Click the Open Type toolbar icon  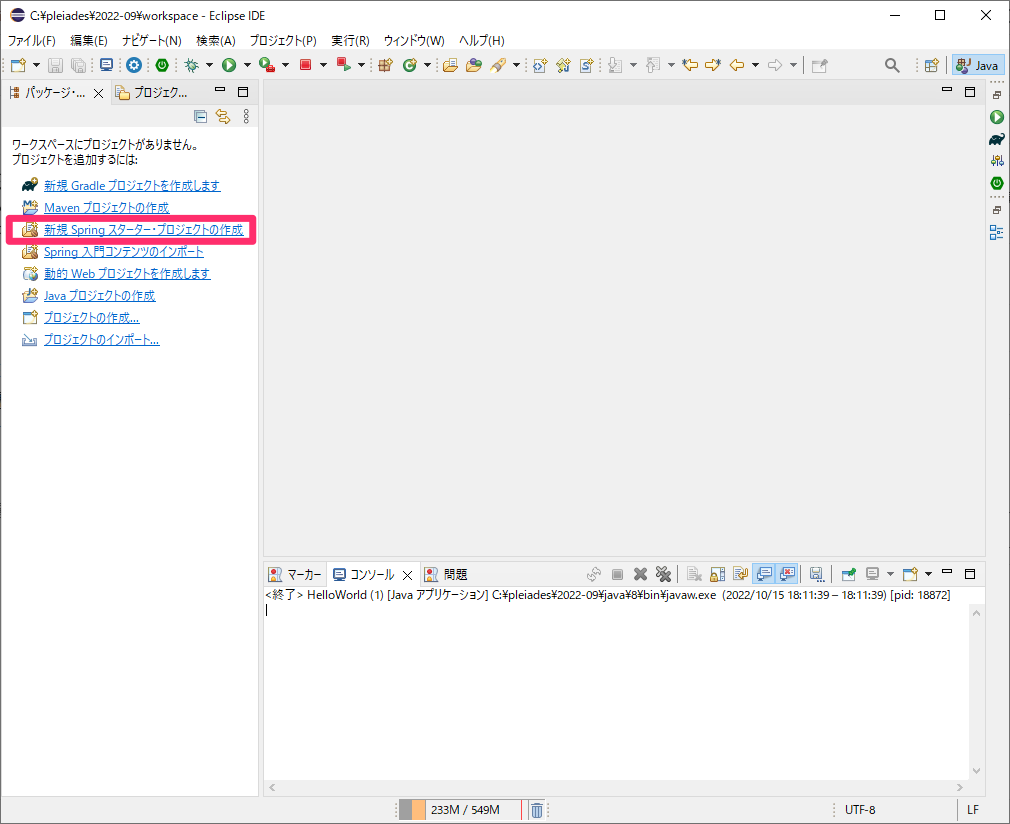(x=450, y=65)
